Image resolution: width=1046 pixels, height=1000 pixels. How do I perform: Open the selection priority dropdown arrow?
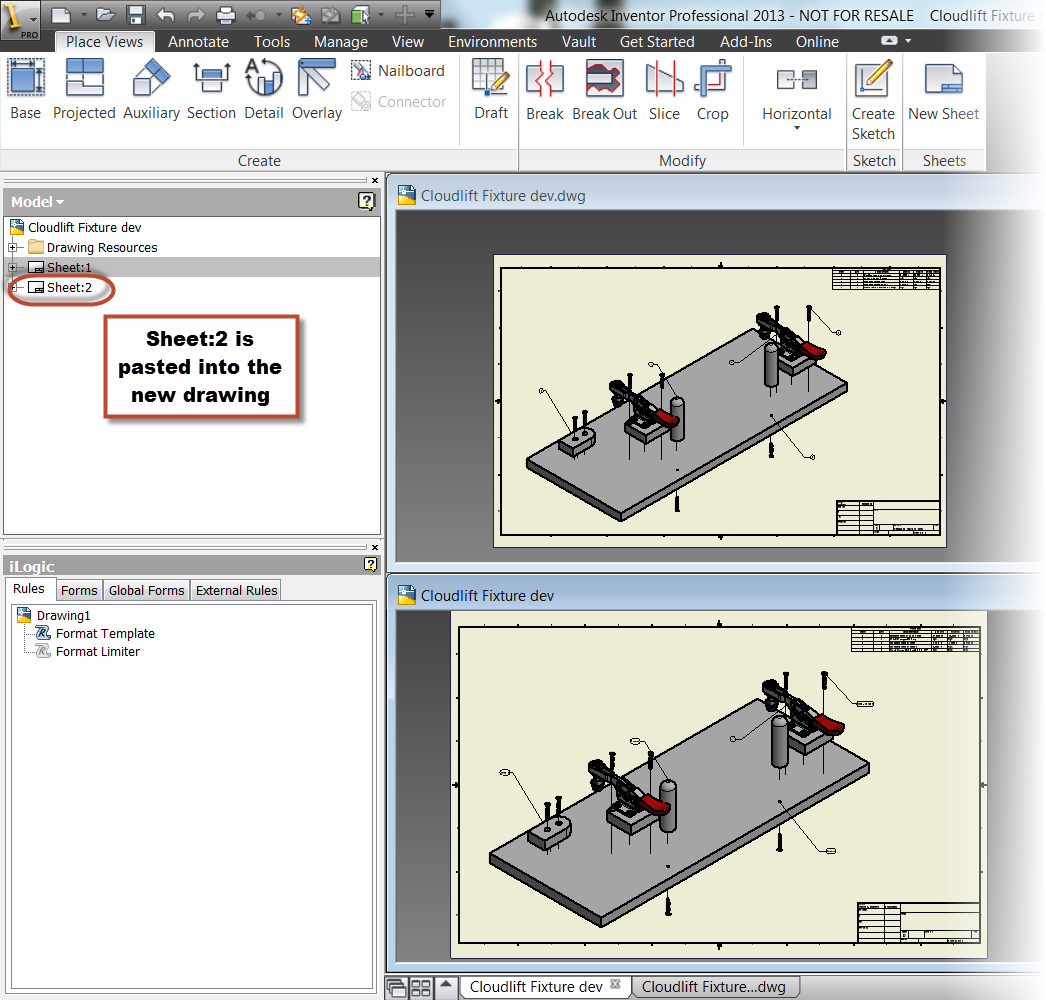(x=381, y=14)
